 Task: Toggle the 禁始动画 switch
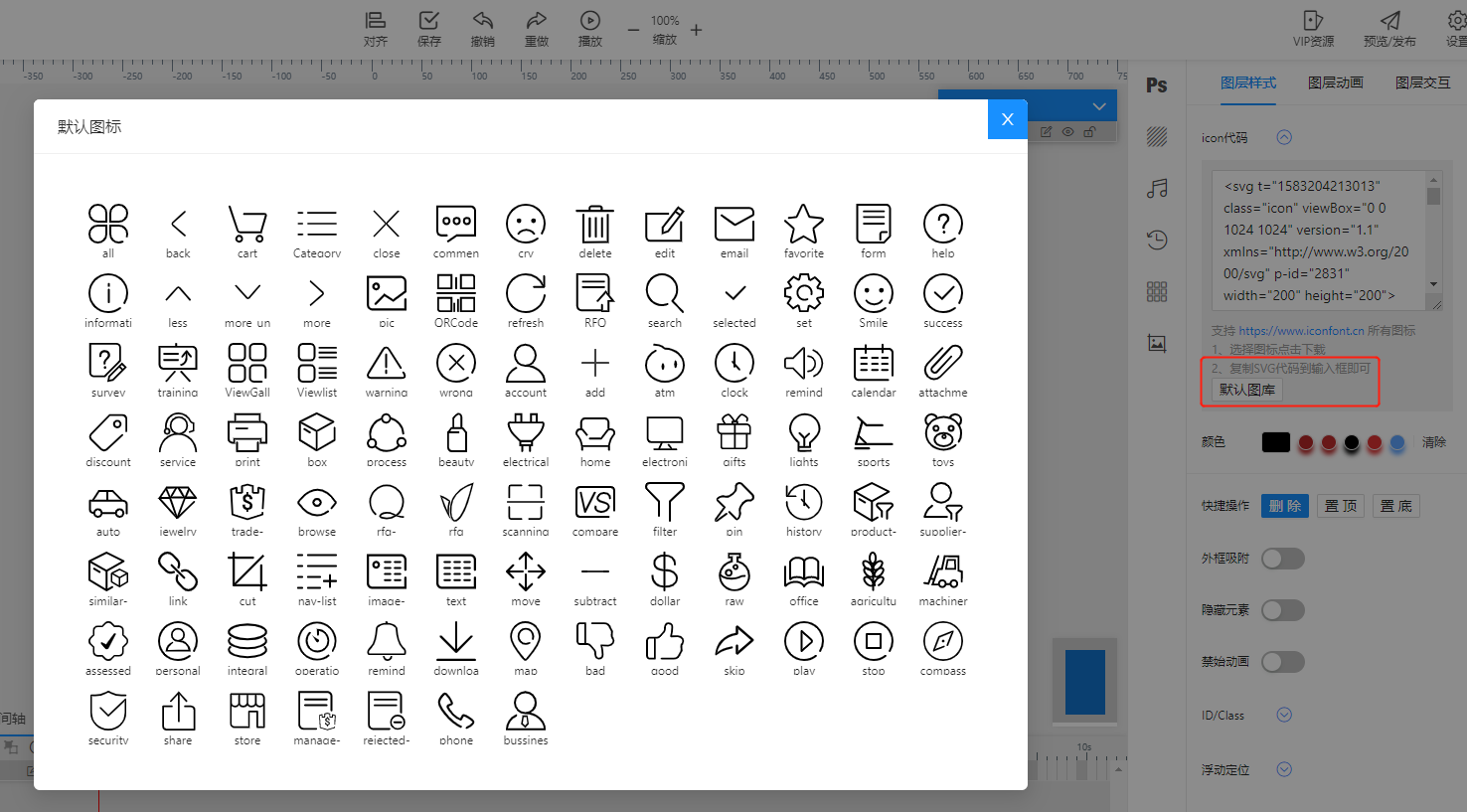[1283, 662]
